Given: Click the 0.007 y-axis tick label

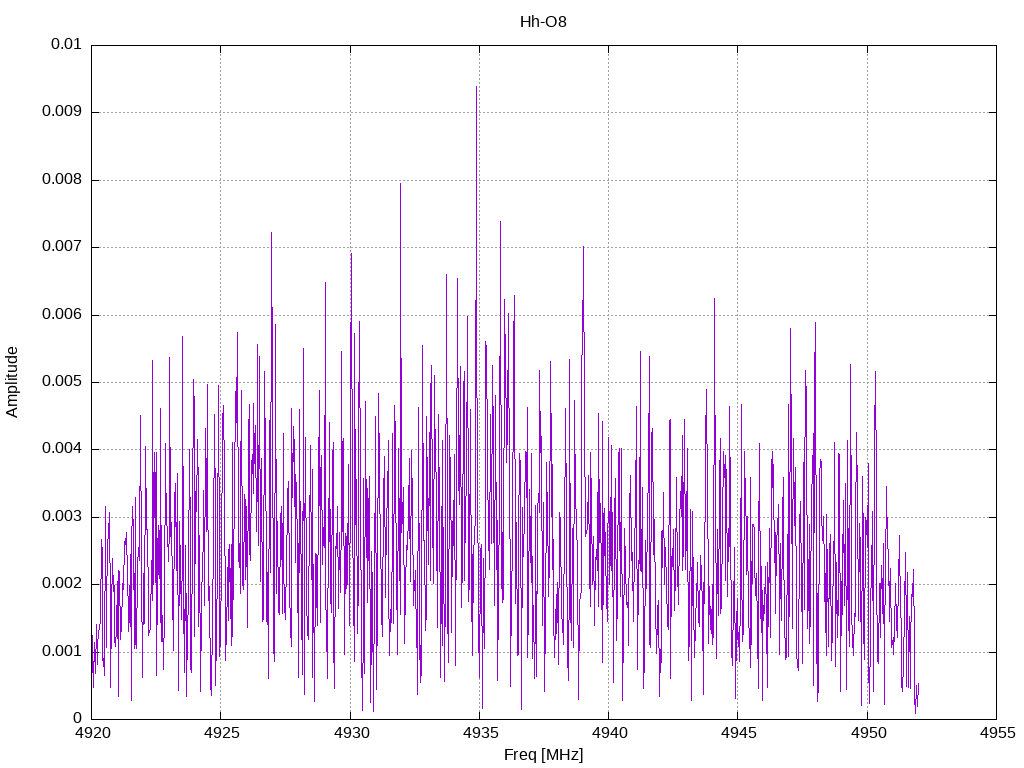Looking at the screenshot, I should coord(62,246).
